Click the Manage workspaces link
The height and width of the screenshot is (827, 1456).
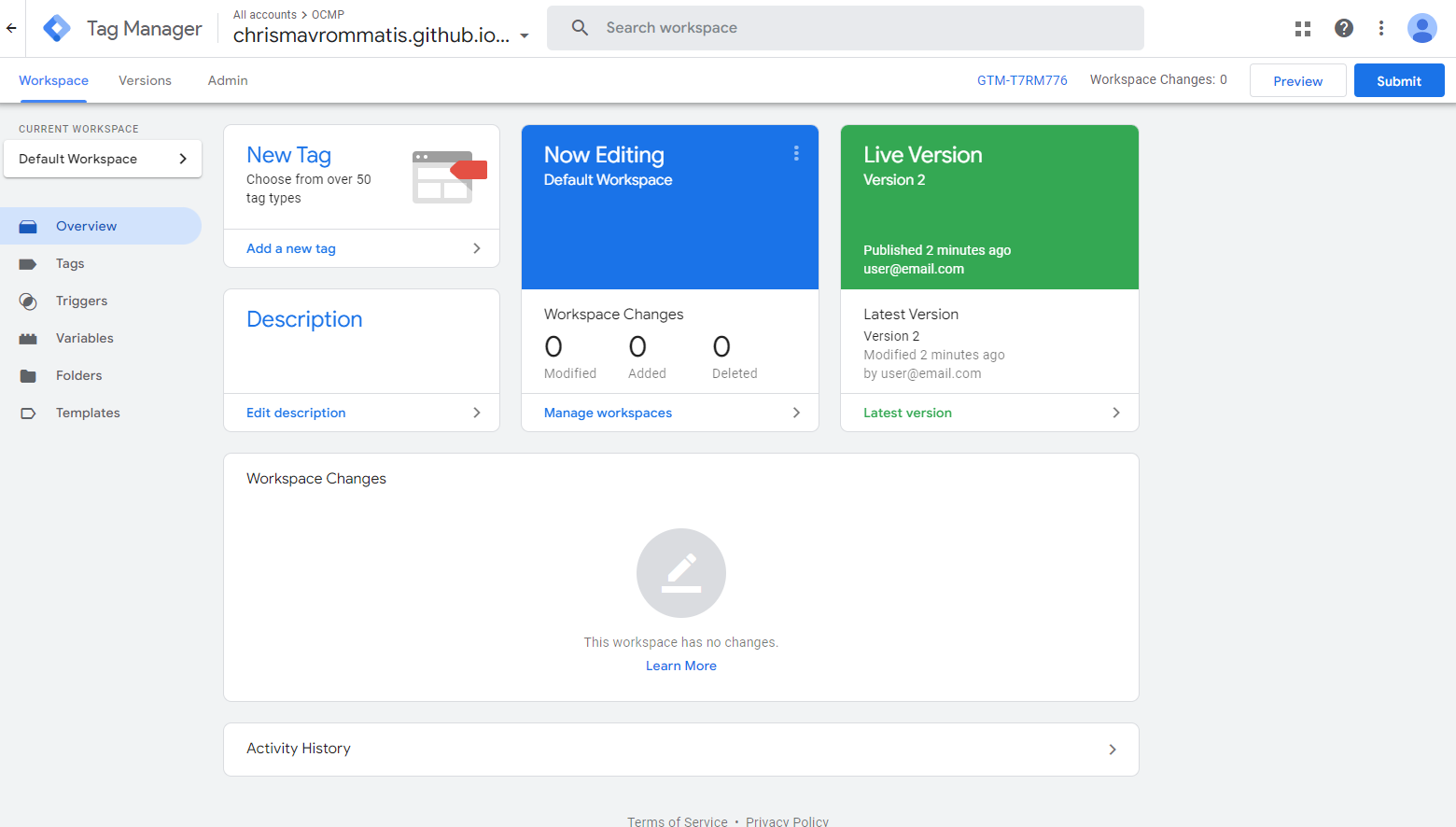click(x=608, y=413)
